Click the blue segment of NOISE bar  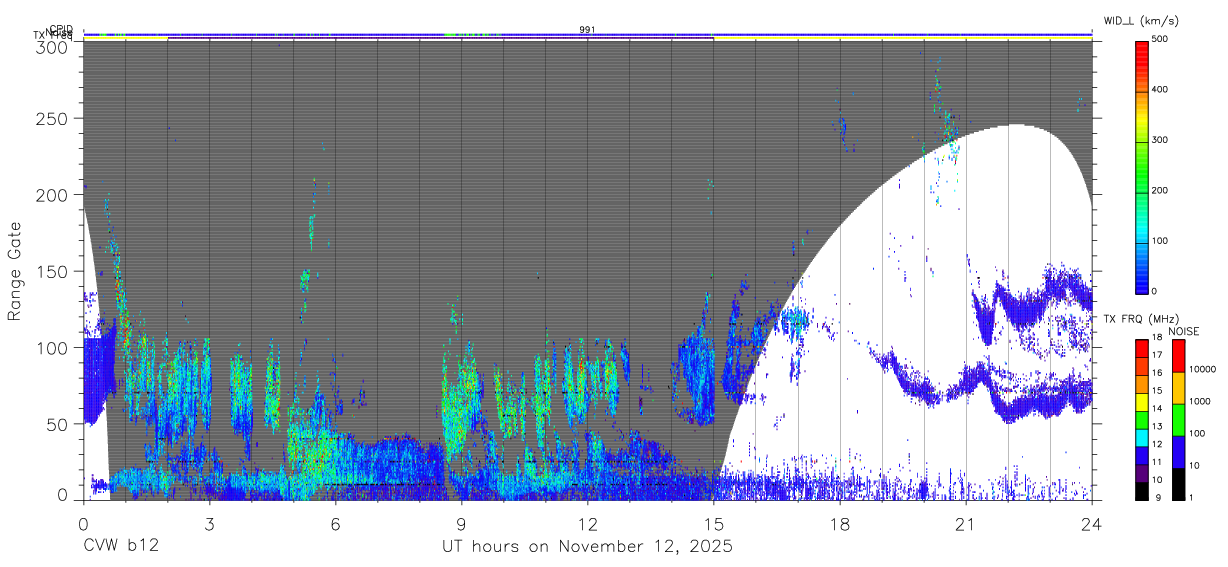[1178, 452]
